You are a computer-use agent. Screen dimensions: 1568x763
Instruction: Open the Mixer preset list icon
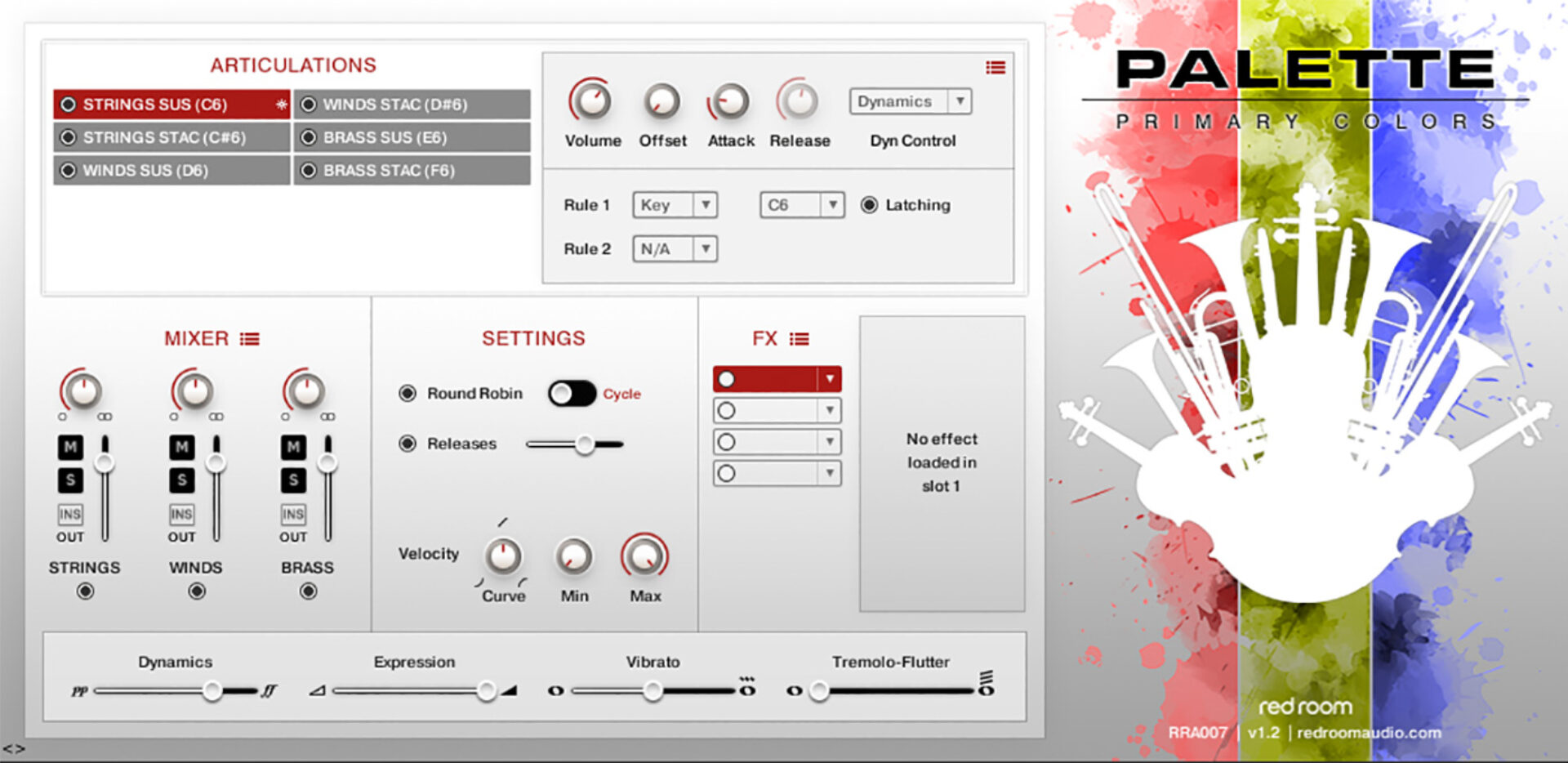click(x=251, y=338)
